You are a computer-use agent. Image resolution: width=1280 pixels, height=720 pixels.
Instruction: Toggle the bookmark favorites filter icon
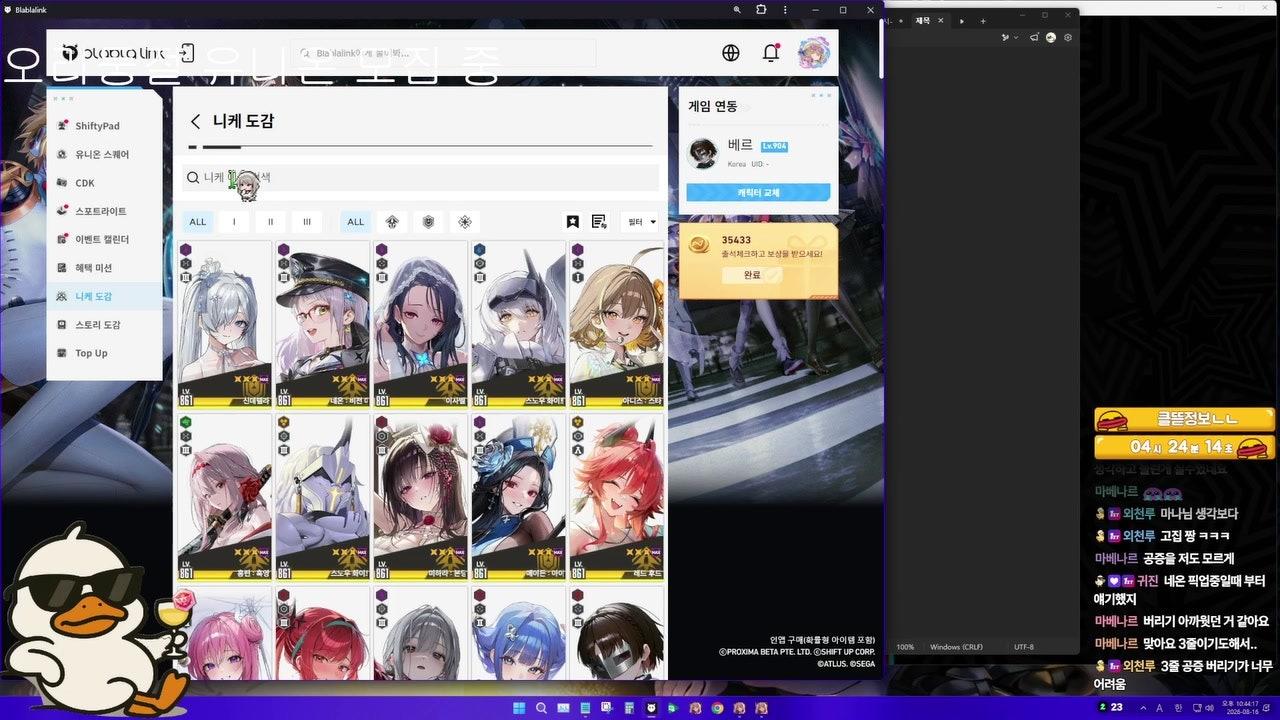[x=573, y=222]
